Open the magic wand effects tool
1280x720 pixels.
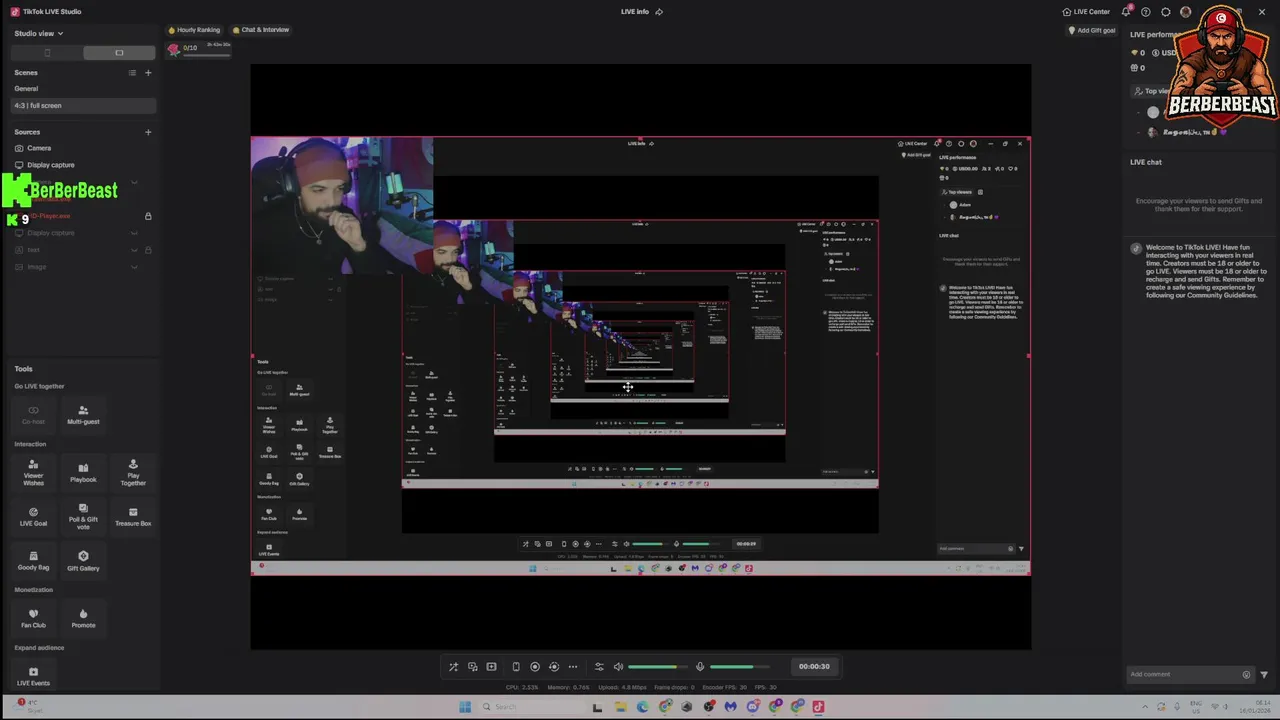453,667
